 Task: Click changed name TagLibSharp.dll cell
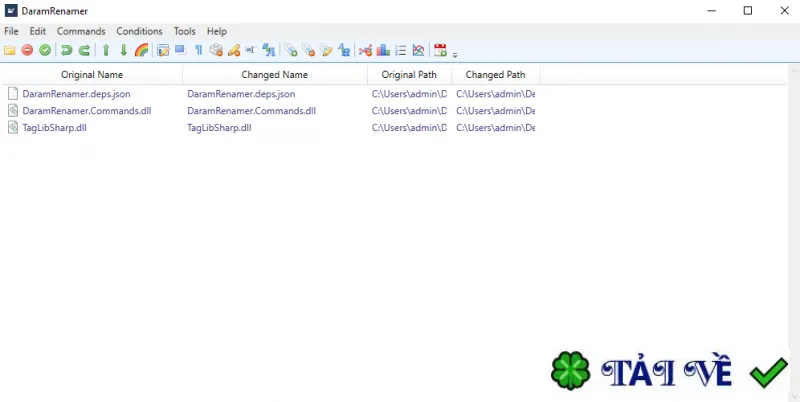219,128
